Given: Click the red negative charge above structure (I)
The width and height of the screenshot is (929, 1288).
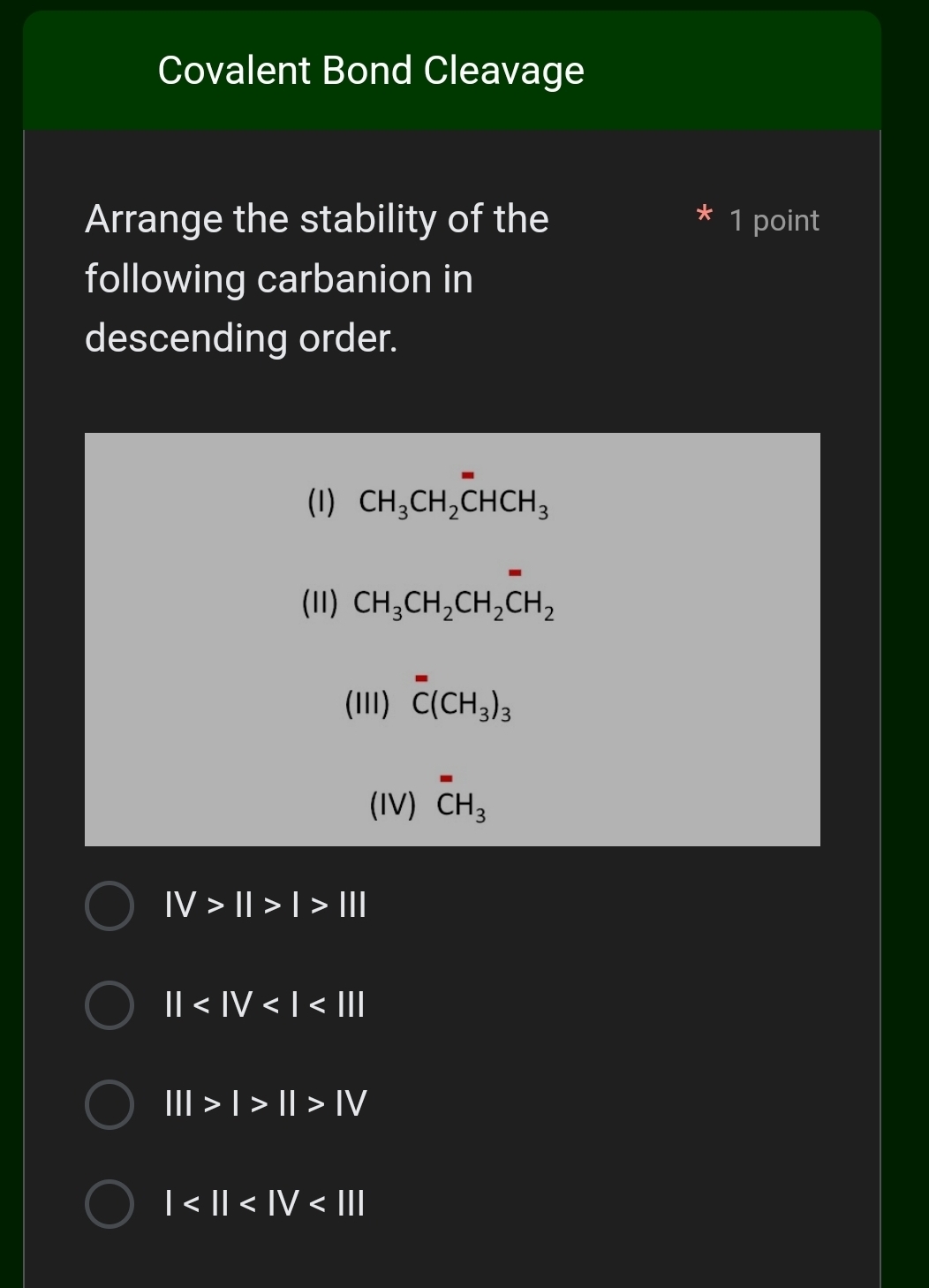Looking at the screenshot, I should (x=468, y=476).
